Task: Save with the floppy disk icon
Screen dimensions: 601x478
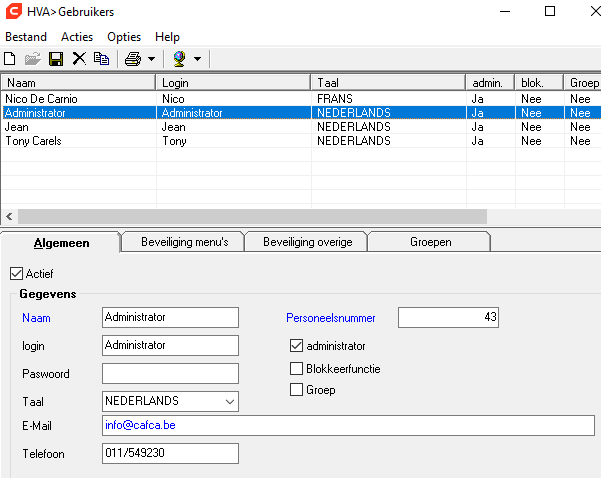Action: pos(56,59)
